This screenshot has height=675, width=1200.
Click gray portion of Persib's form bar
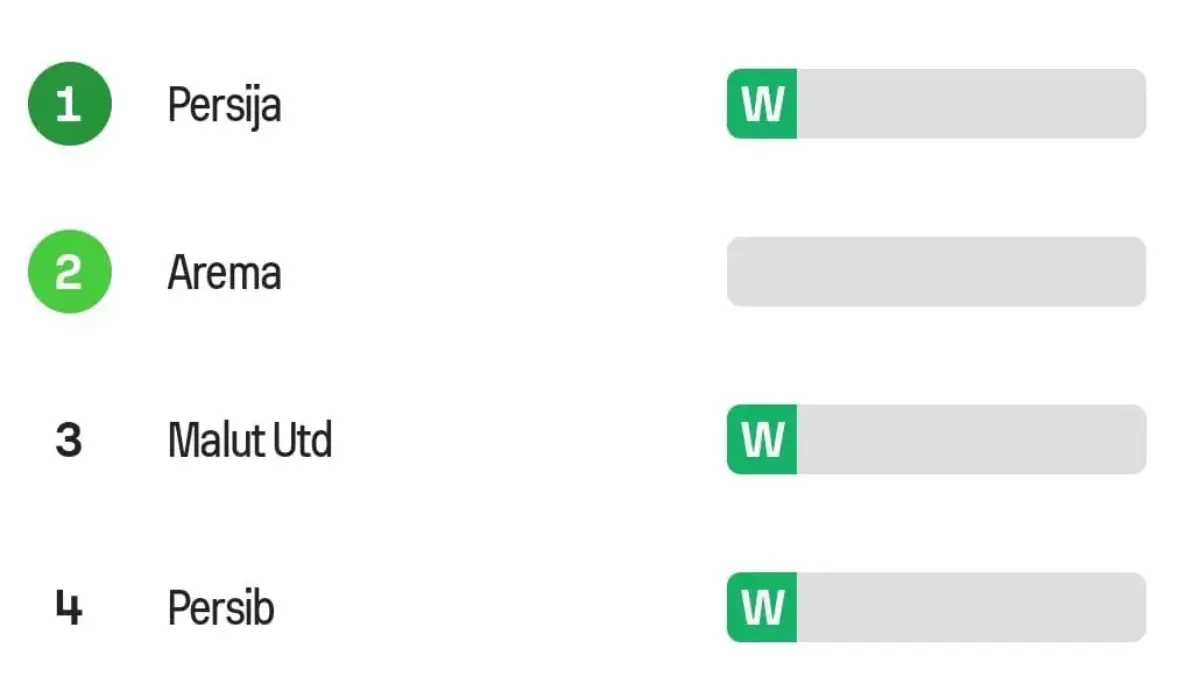click(x=971, y=608)
